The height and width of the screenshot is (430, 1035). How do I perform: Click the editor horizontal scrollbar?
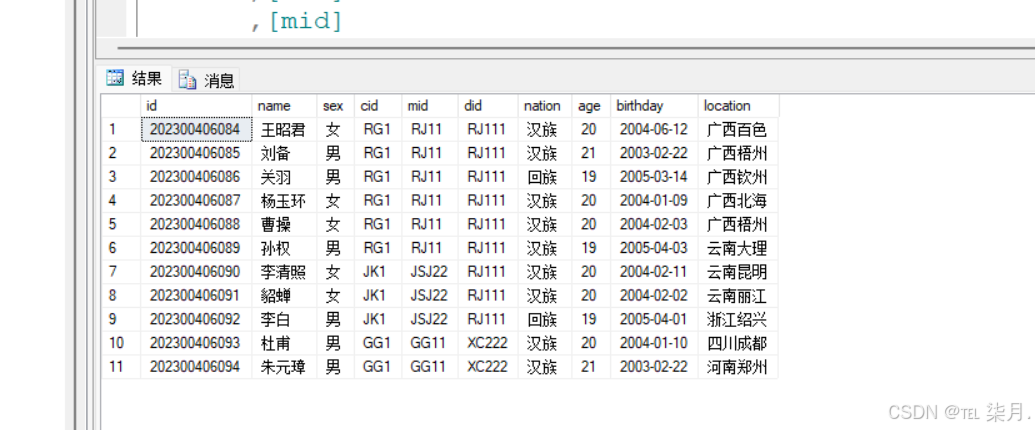(576, 48)
